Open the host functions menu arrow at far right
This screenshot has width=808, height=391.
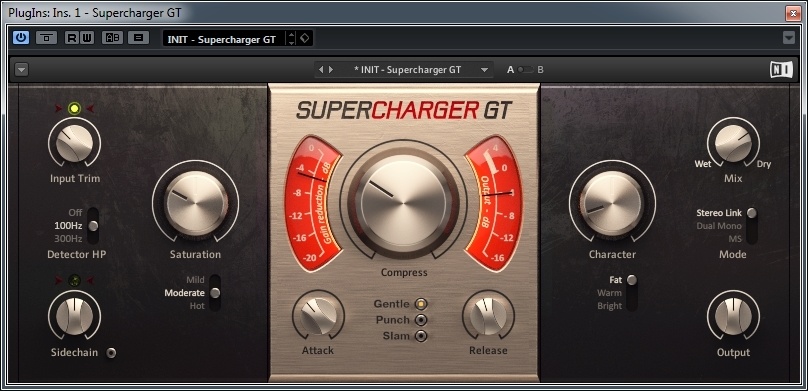[788, 38]
